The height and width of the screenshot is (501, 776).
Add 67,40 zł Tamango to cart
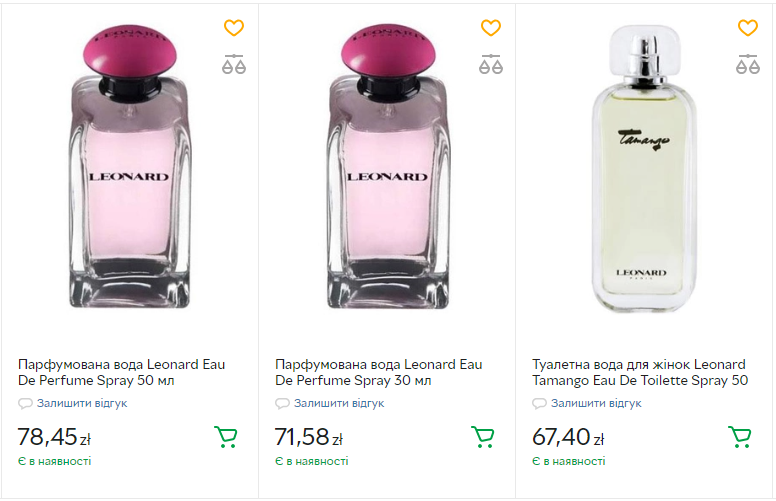point(740,437)
